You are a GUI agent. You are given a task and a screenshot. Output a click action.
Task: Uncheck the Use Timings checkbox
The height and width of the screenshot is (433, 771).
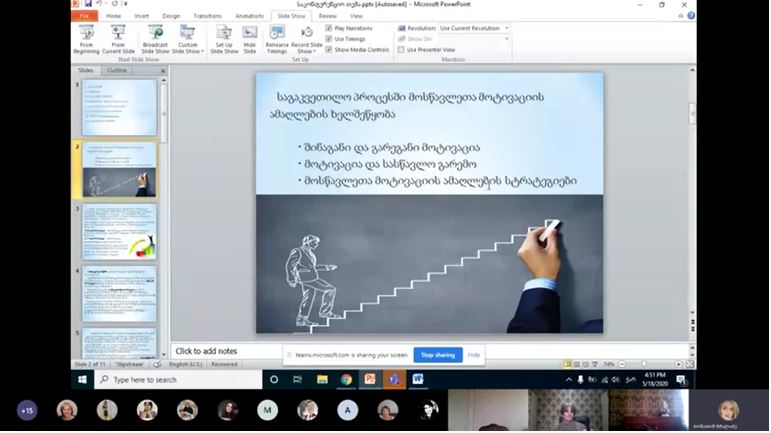pos(329,38)
